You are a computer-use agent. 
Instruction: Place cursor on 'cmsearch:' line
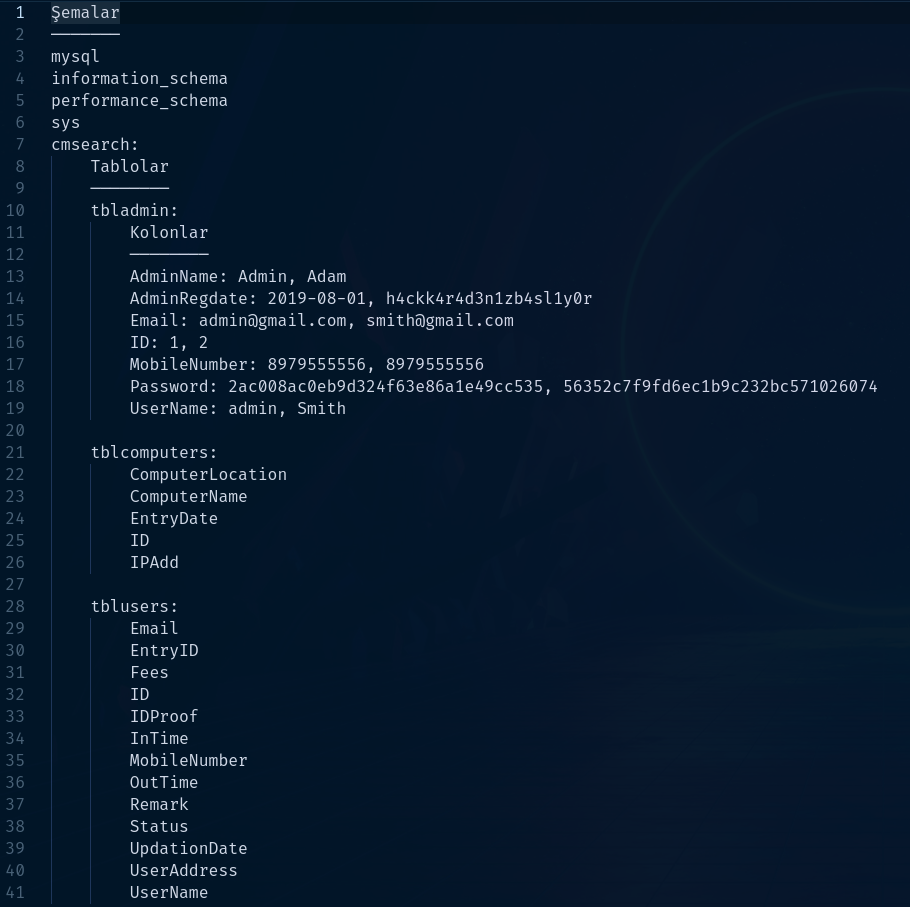coord(95,144)
